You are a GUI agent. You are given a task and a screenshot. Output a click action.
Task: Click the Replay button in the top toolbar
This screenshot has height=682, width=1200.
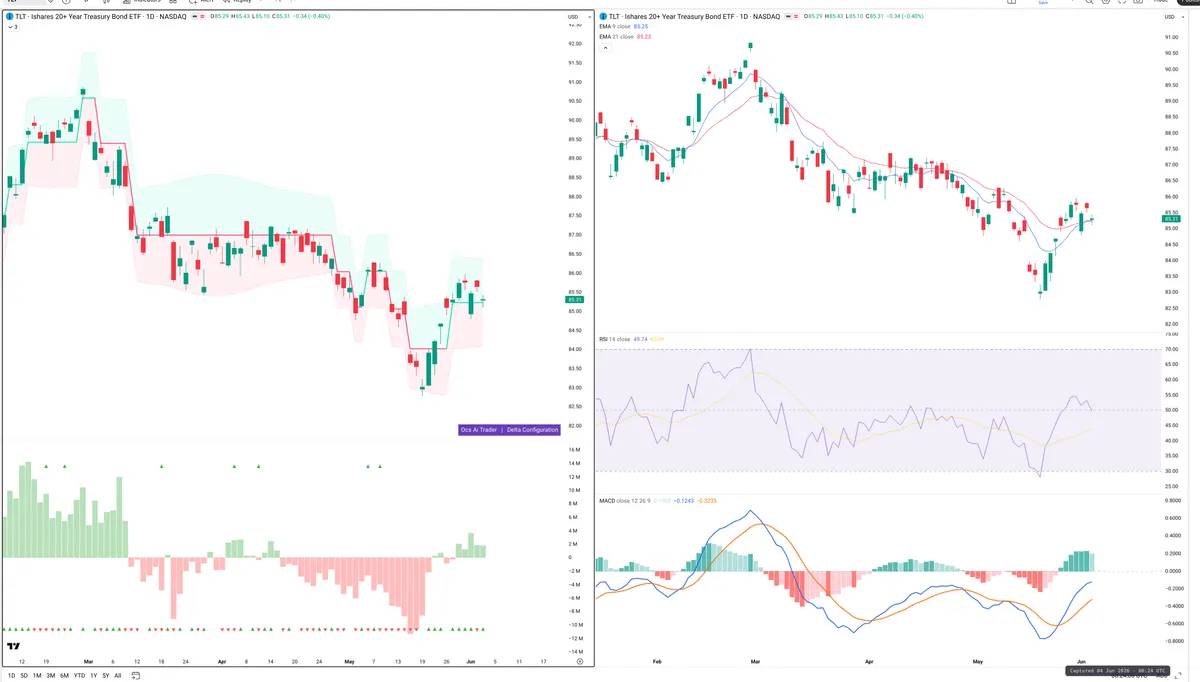click(236, 2)
